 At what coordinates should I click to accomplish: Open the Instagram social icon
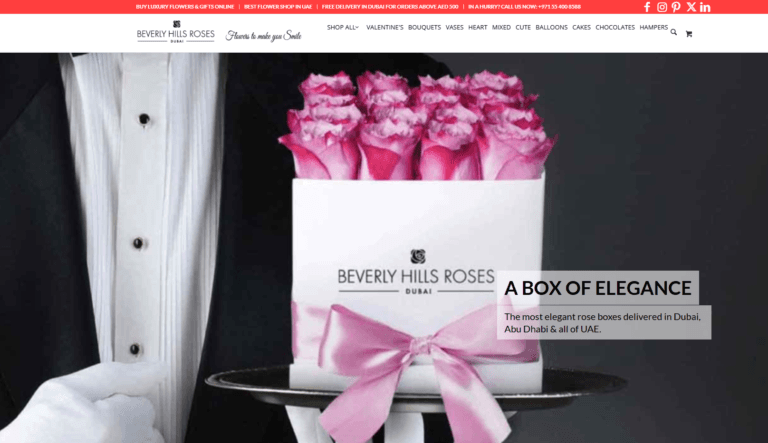click(662, 7)
